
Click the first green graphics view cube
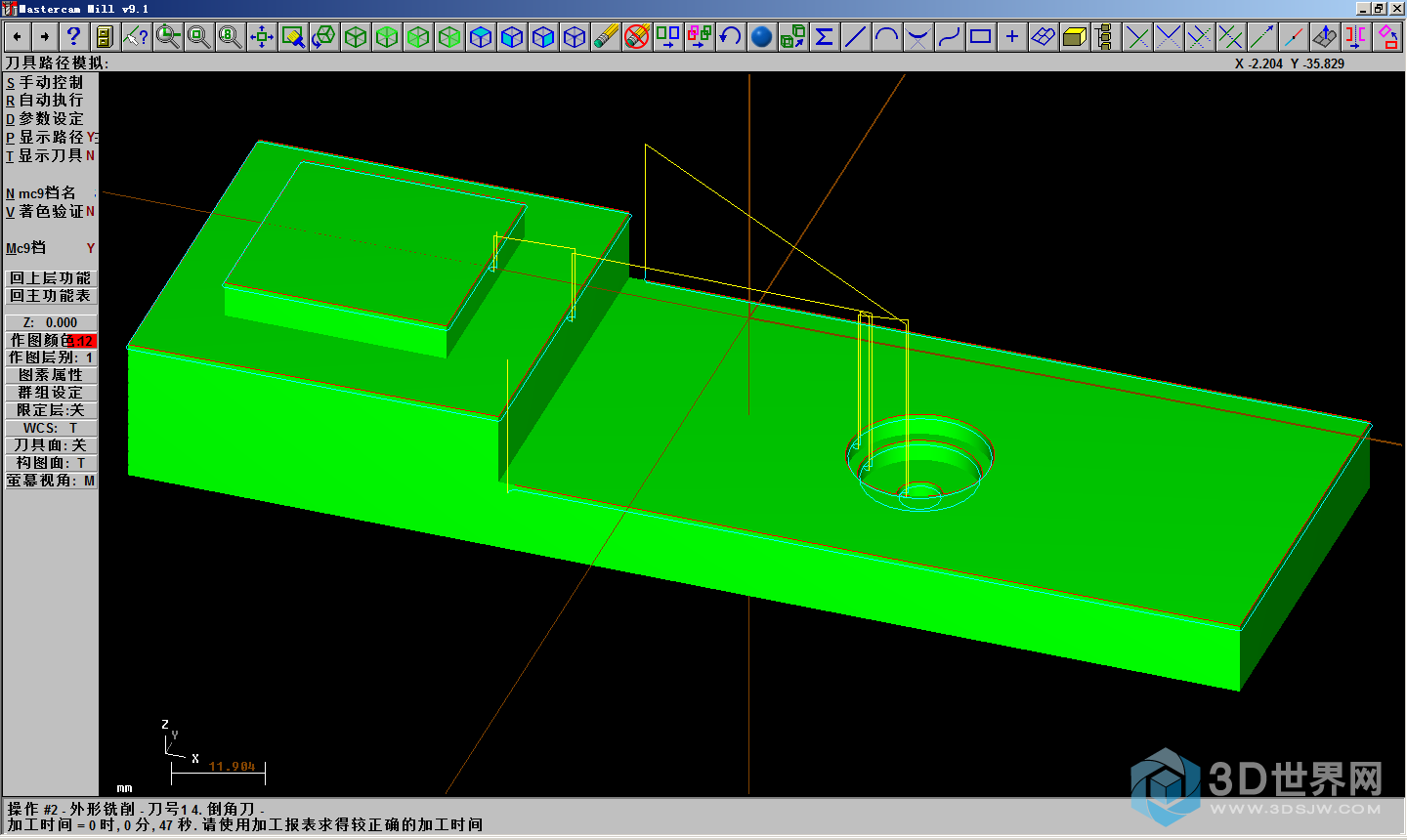(x=356, y=37)
